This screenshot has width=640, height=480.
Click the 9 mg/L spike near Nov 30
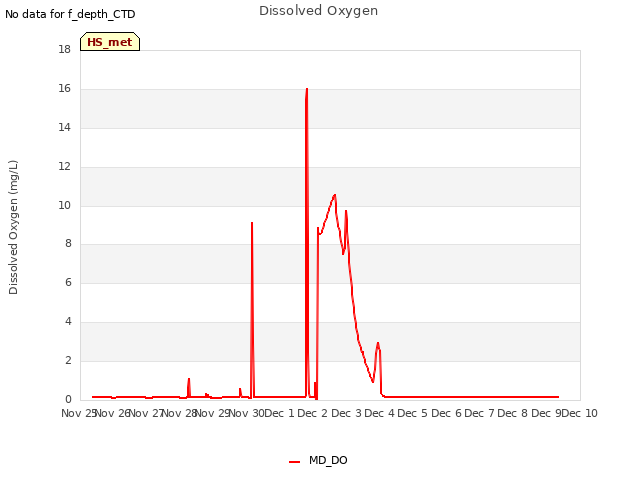pos(252,223)
